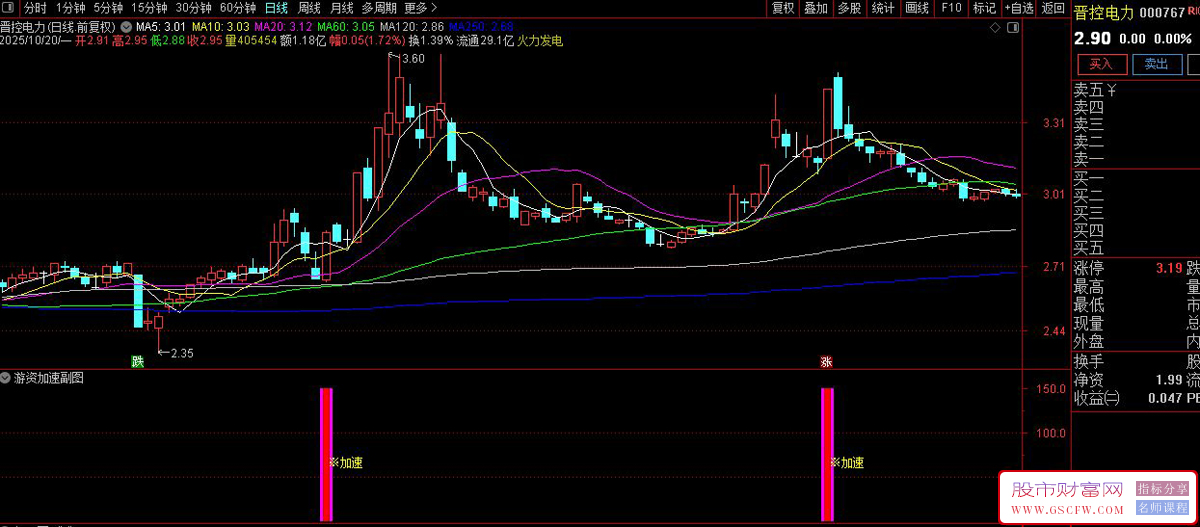The width and height of the screenshot is (1200, 527).
Task: Click the top-left window icon
Action: point(10,8)
